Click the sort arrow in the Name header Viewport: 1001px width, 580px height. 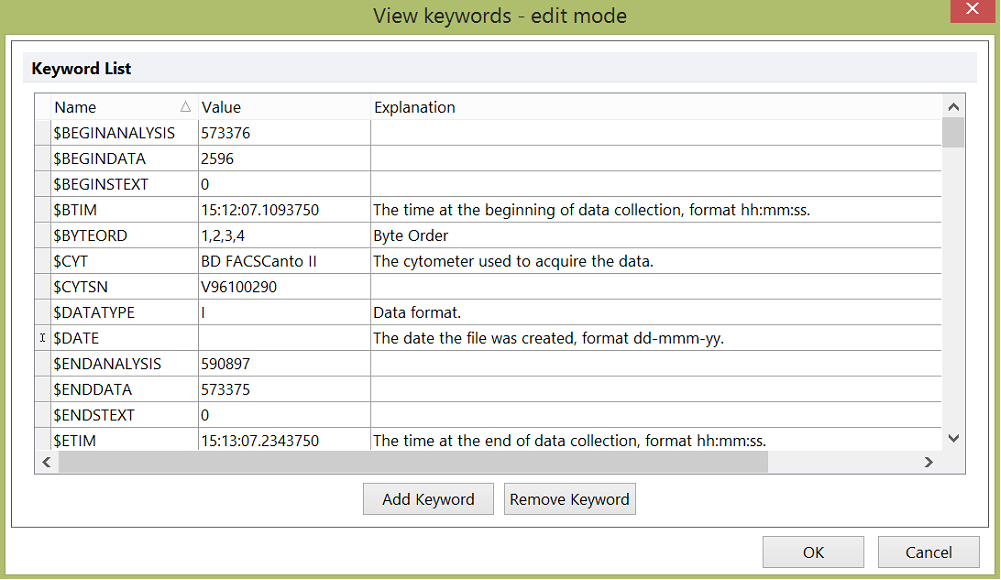[x=185, y=107]
